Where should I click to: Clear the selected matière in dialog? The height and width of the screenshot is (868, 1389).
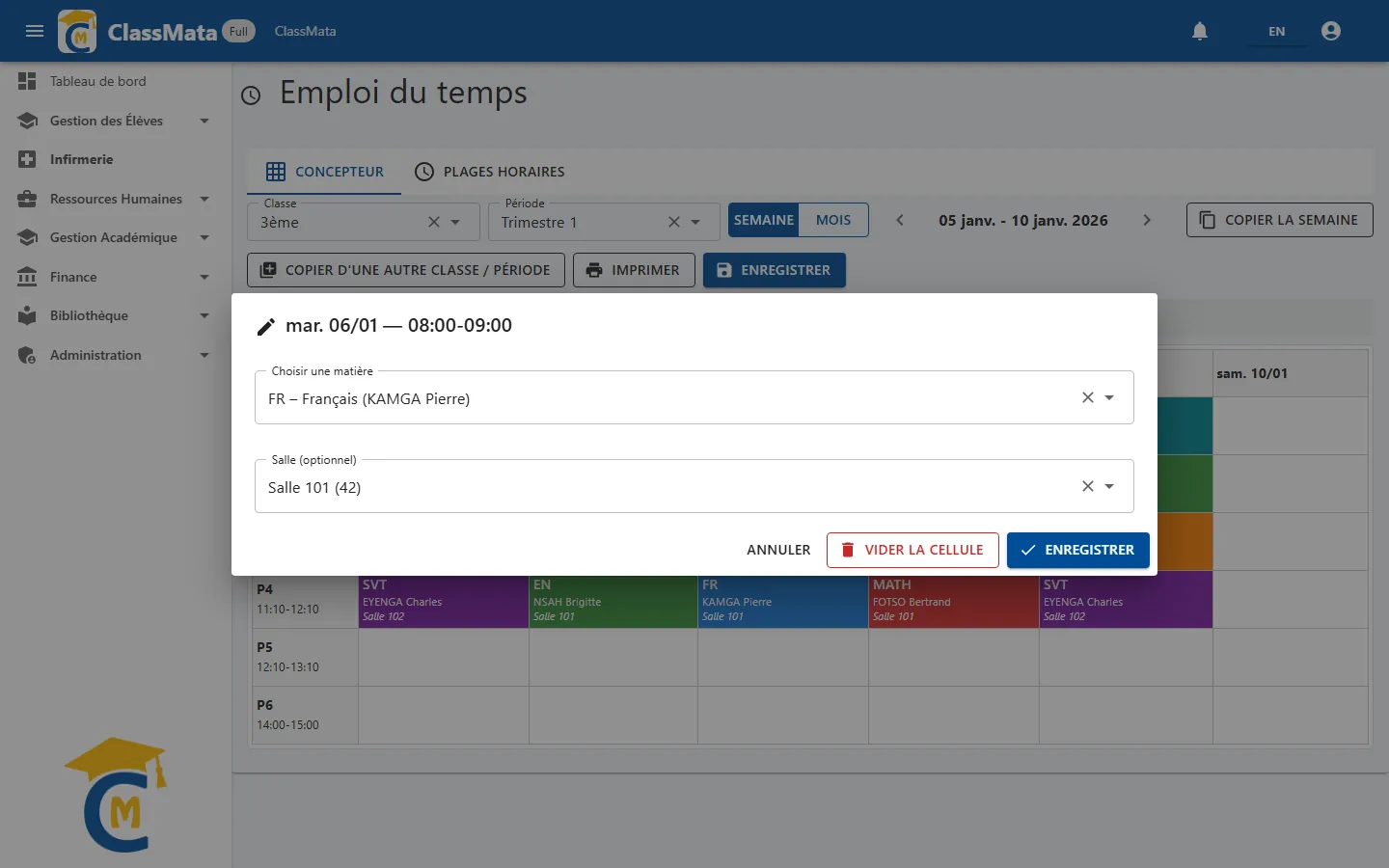(x=1088, y=397)
